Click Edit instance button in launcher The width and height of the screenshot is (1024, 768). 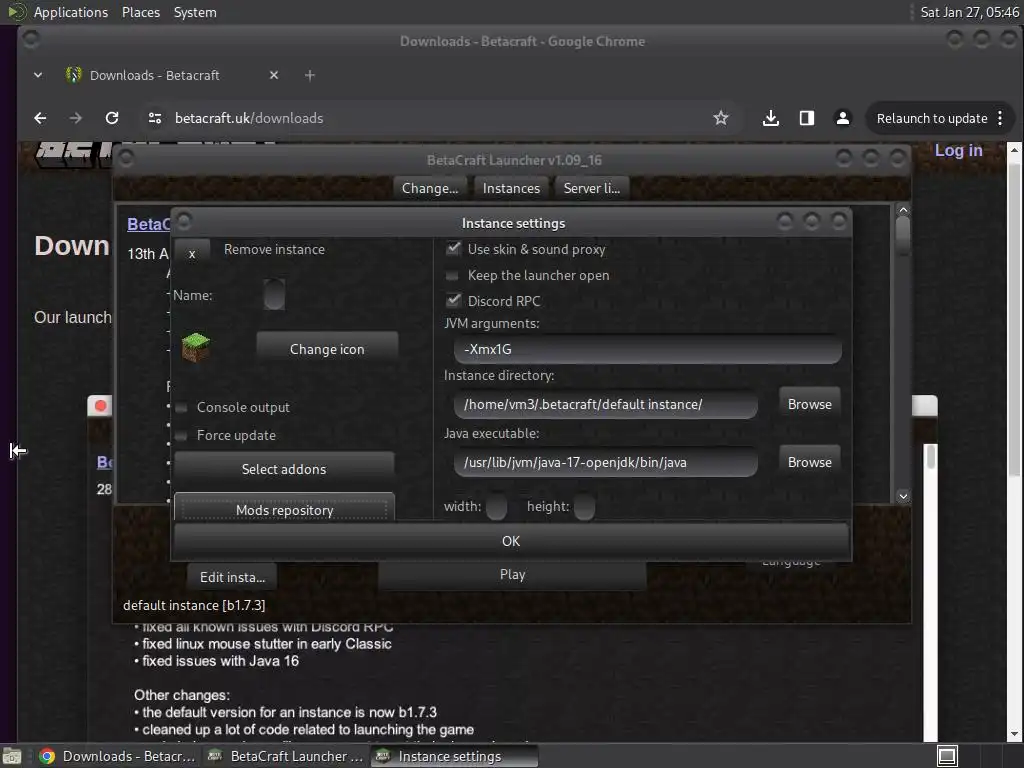coord(232,577)
